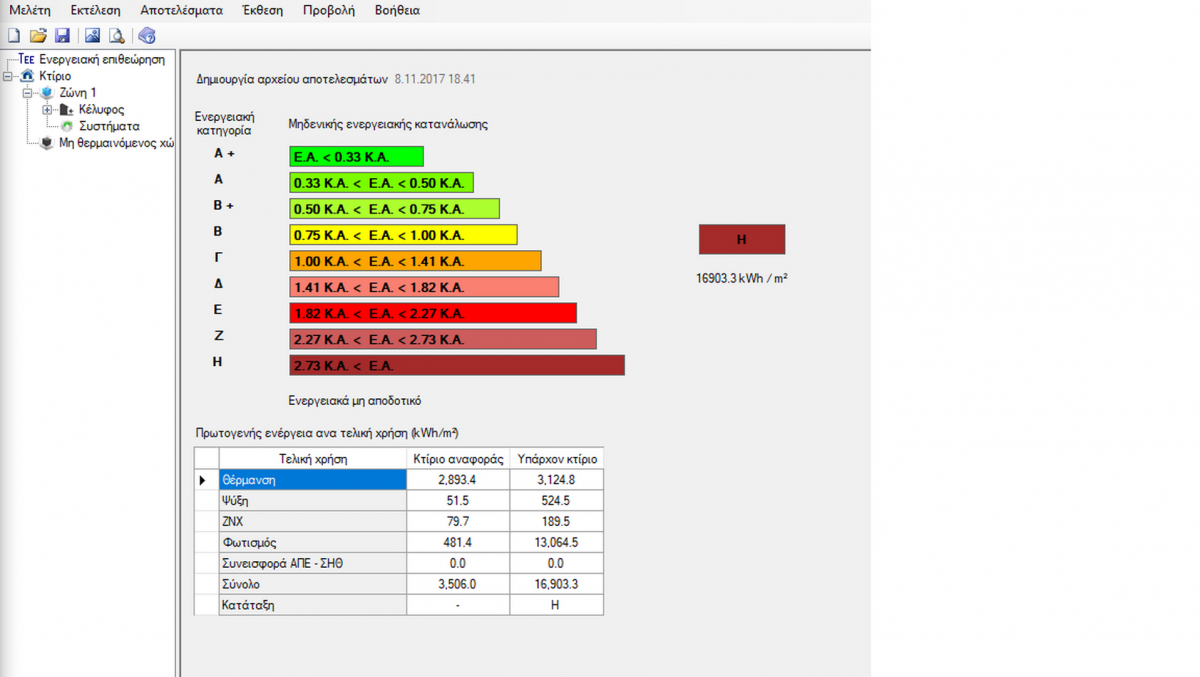1200x677 pixels.
Task: Click the New file toolbar icon
Action: click(13, 36)
